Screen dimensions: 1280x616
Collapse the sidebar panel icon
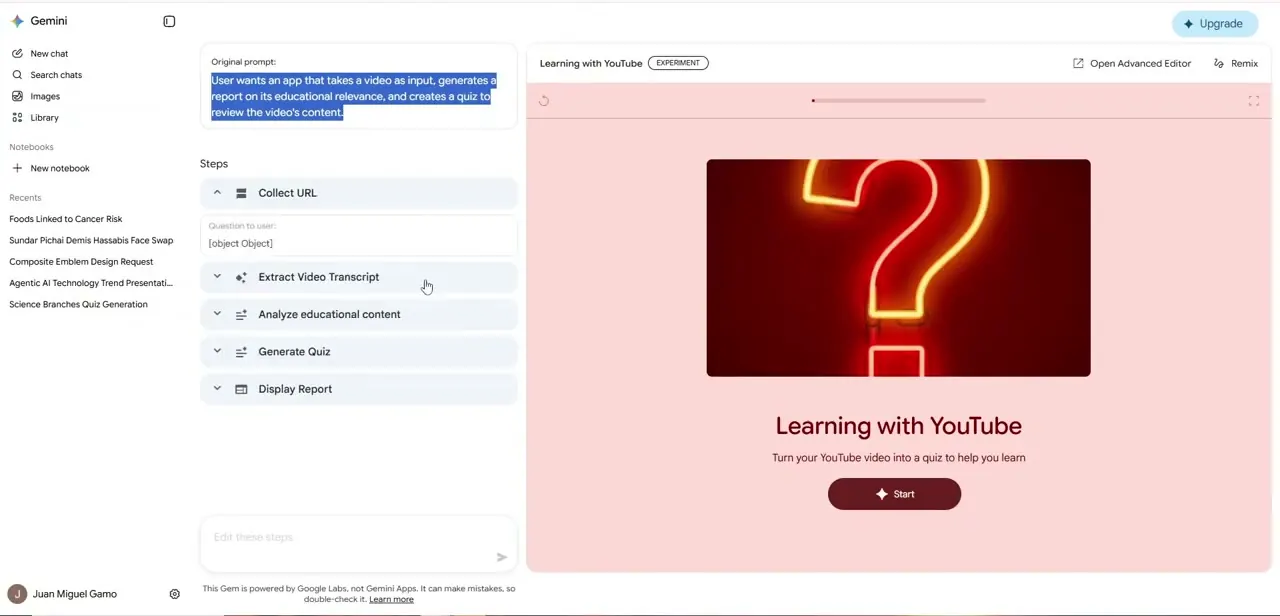pos(169,21)
